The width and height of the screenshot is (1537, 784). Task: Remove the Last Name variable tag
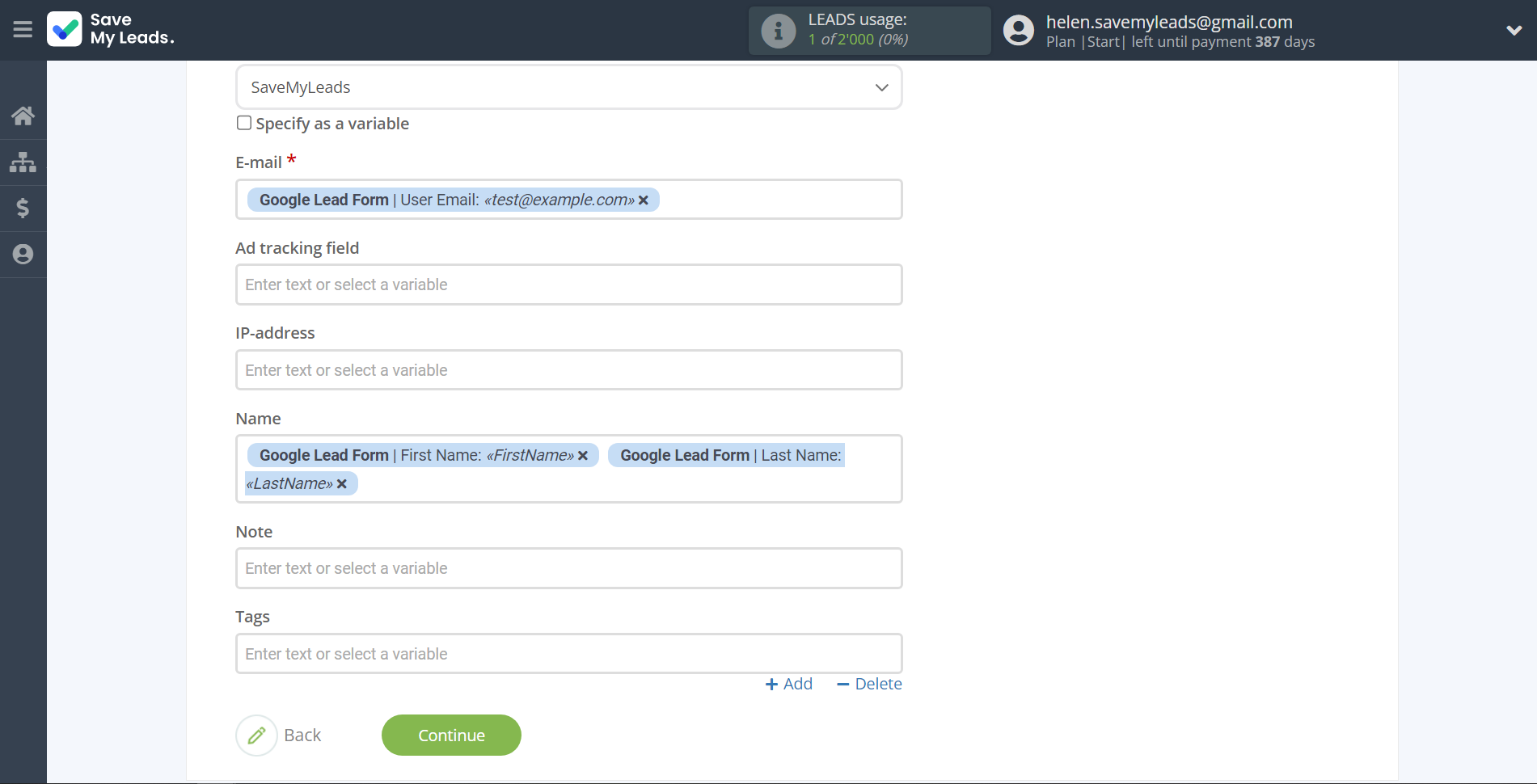coord(342,484)
